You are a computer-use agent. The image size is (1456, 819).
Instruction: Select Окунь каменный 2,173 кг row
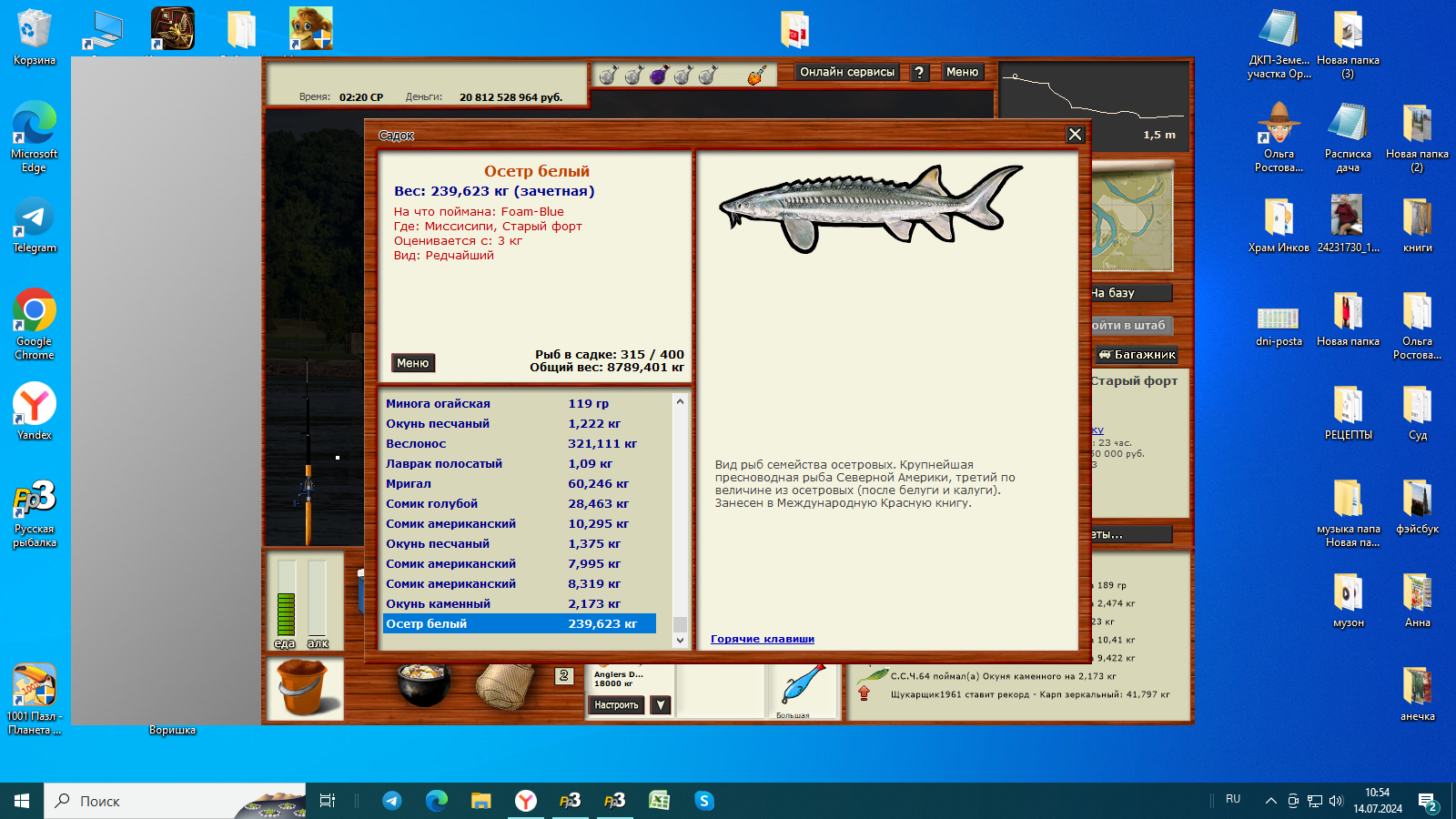pos(520,603)
